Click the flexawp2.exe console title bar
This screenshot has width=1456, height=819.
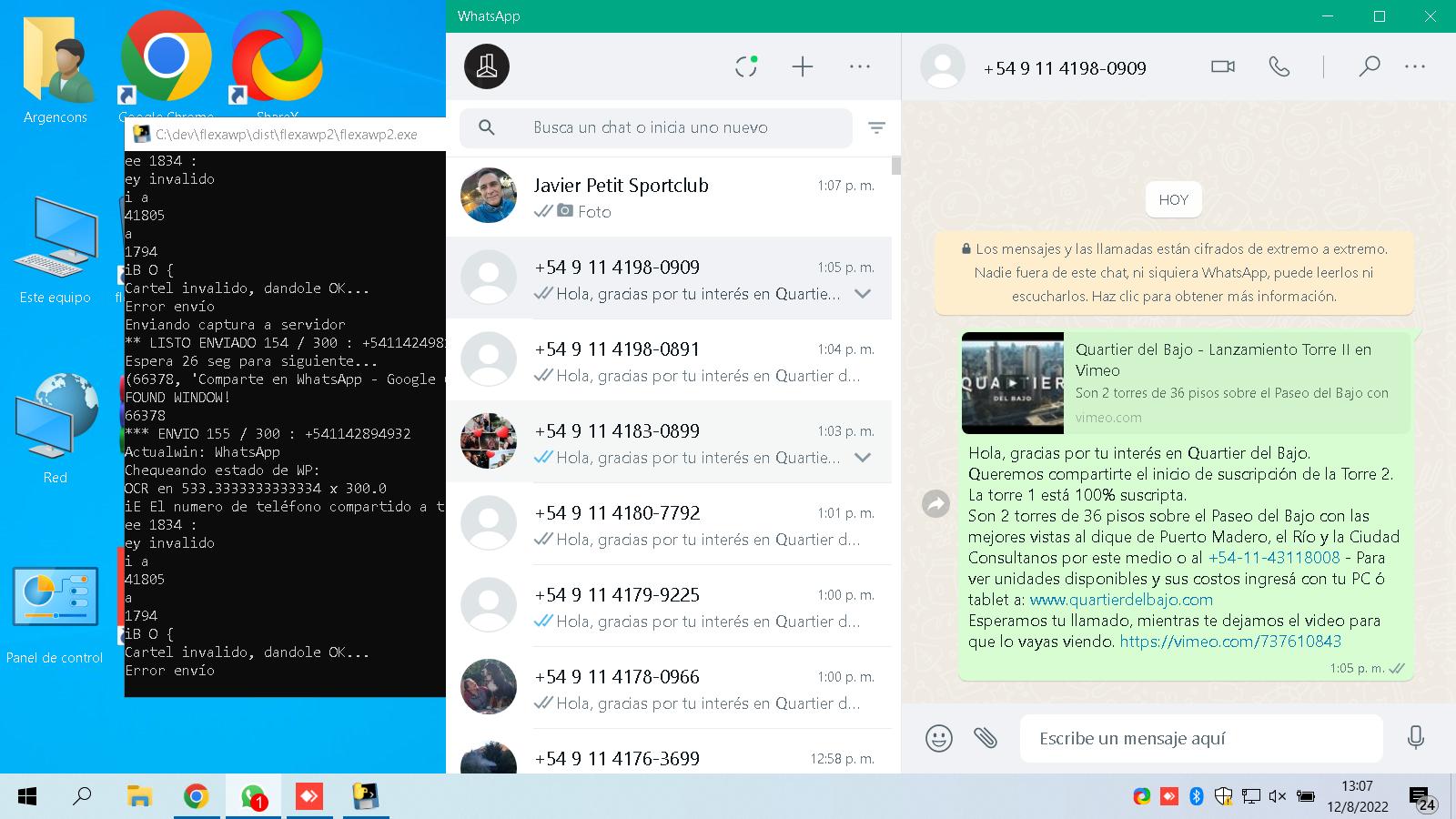point(286,135)
